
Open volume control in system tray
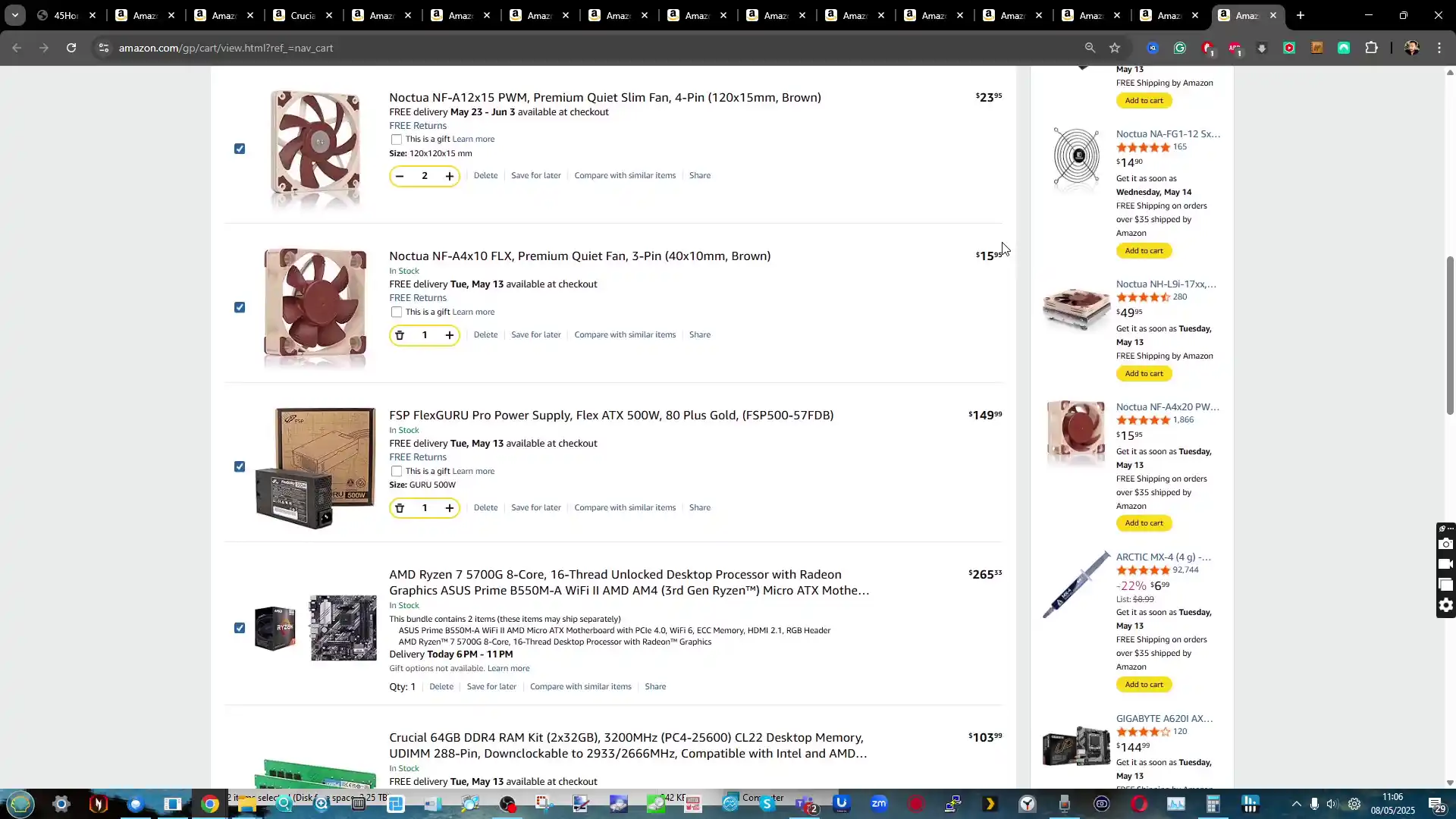pyautogui.click(x=1333, y=804)
